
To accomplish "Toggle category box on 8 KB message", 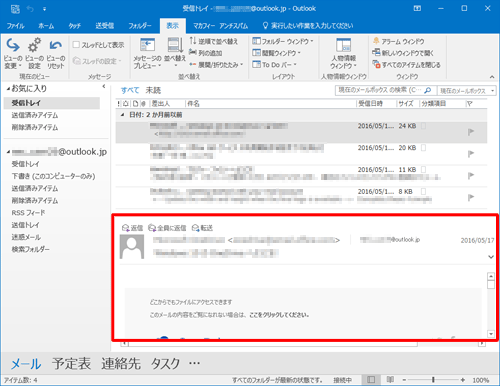I will pyautogui.click(x=423, y=191).
